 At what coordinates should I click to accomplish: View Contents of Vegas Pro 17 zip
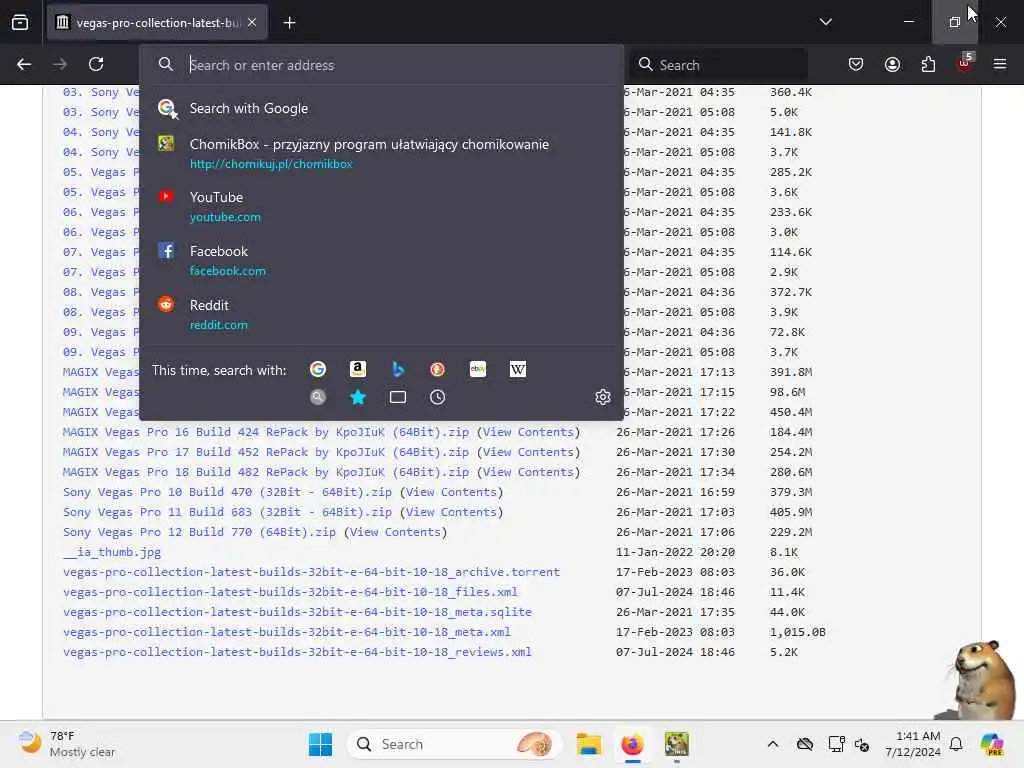click(x=528, y=452)
